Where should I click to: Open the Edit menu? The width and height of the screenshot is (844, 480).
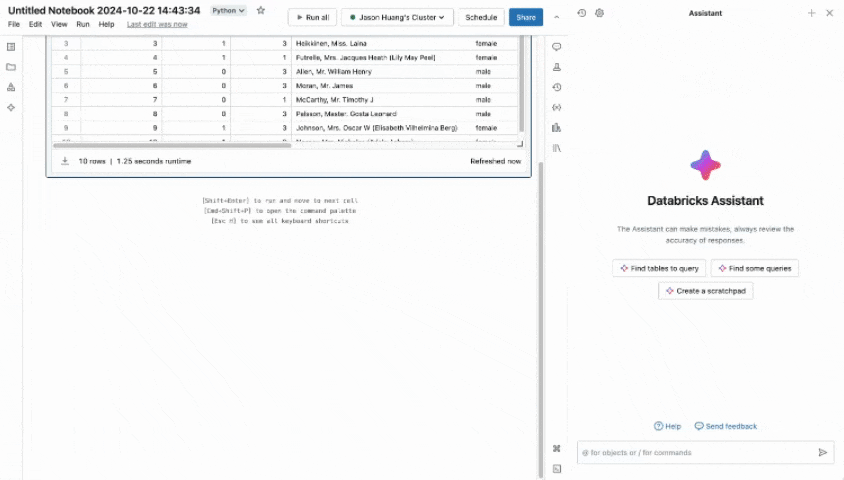click(36, 24)
